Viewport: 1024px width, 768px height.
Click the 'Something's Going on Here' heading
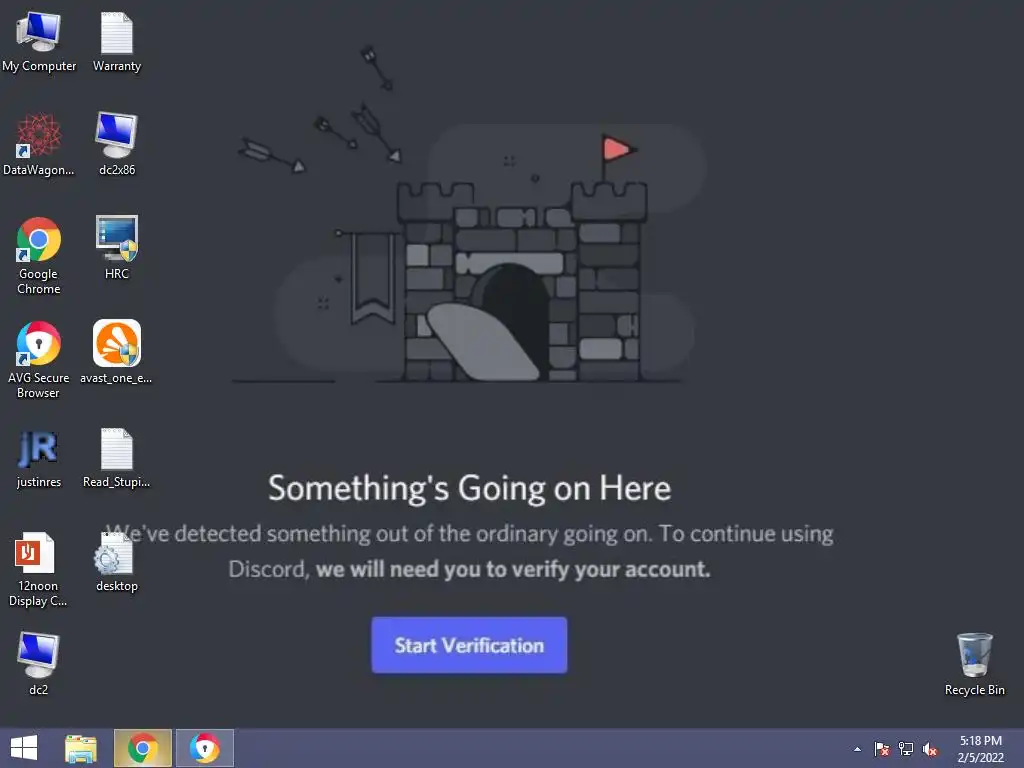click(x=470, y=488)
